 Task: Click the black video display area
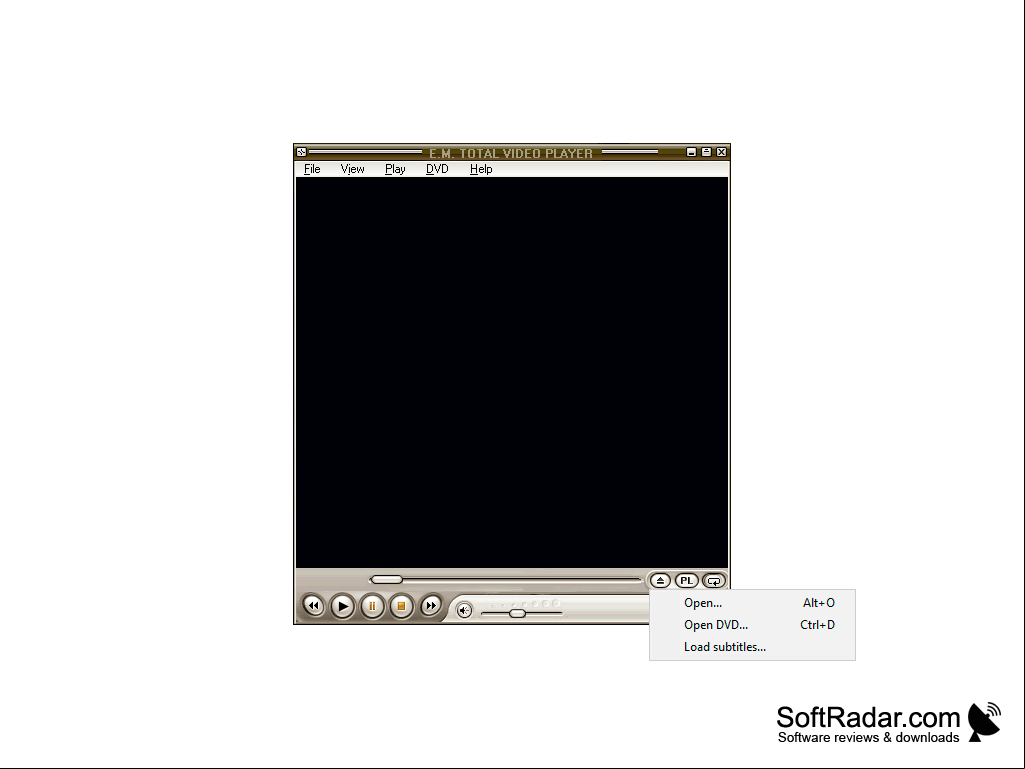pos(512,372)
